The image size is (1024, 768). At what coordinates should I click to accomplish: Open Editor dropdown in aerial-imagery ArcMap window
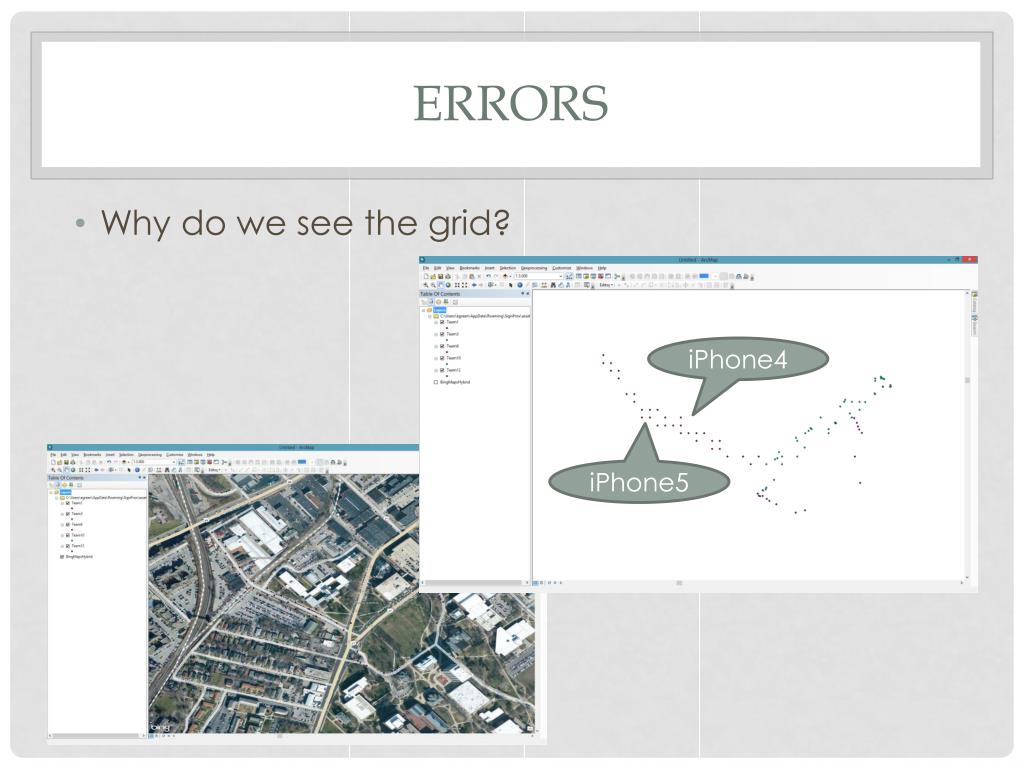(214, 470)
